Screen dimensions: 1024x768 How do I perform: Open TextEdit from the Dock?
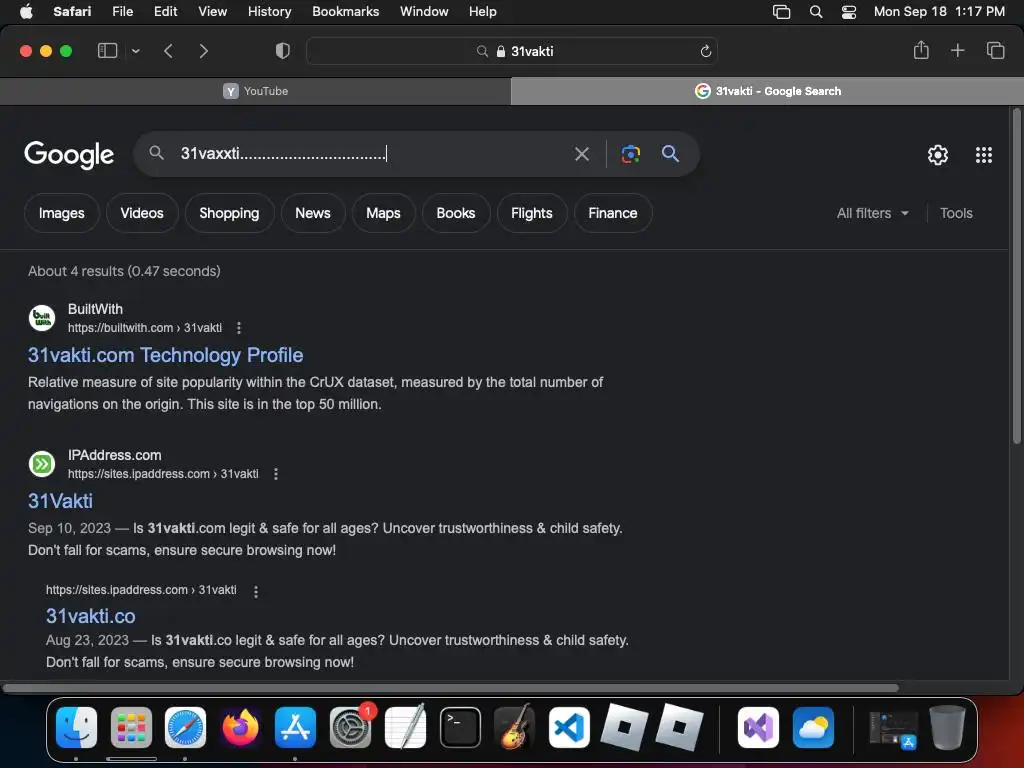click(406, 727)
